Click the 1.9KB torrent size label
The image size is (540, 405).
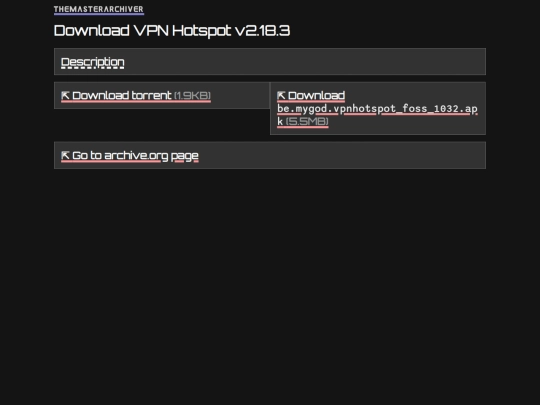192,95
